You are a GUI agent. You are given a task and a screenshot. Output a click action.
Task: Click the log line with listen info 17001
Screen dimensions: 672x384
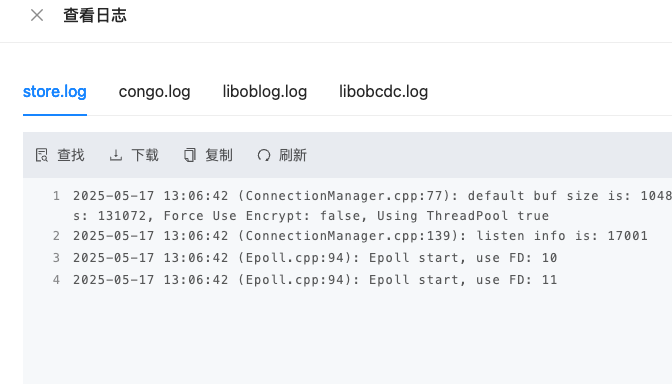(360, 236)
